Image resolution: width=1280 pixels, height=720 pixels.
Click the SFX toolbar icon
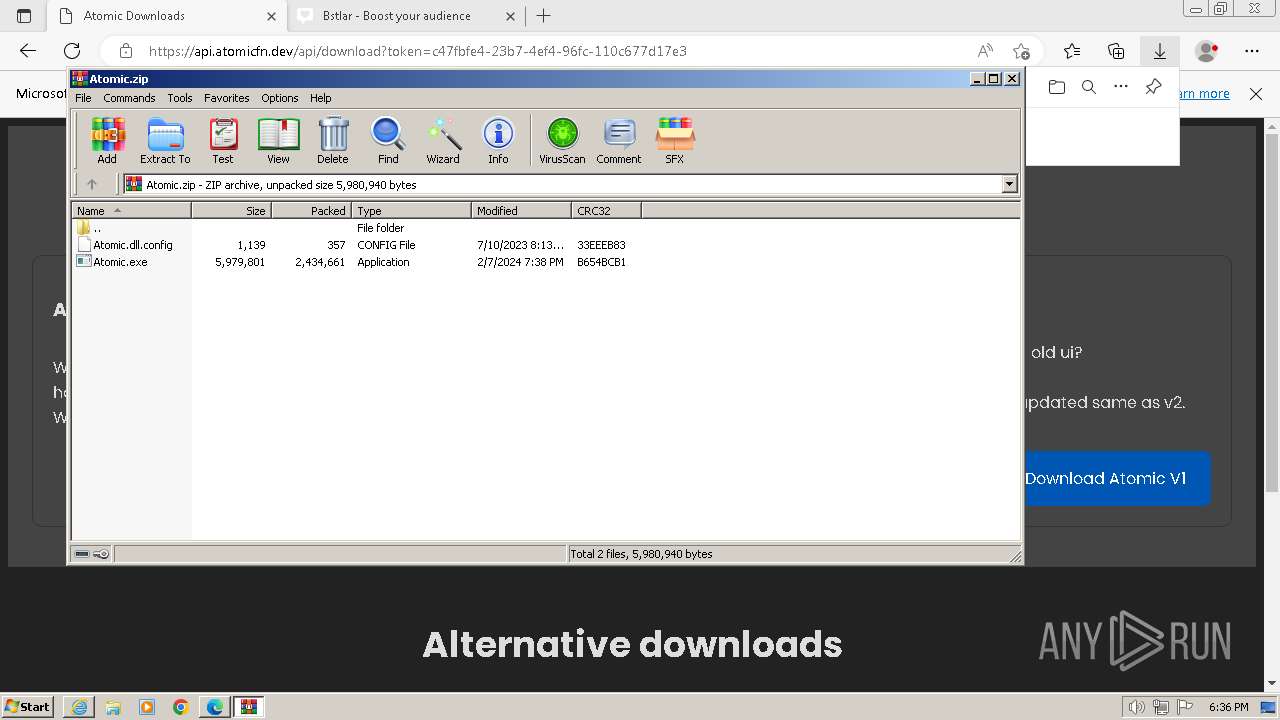click(x=675, y=140)
